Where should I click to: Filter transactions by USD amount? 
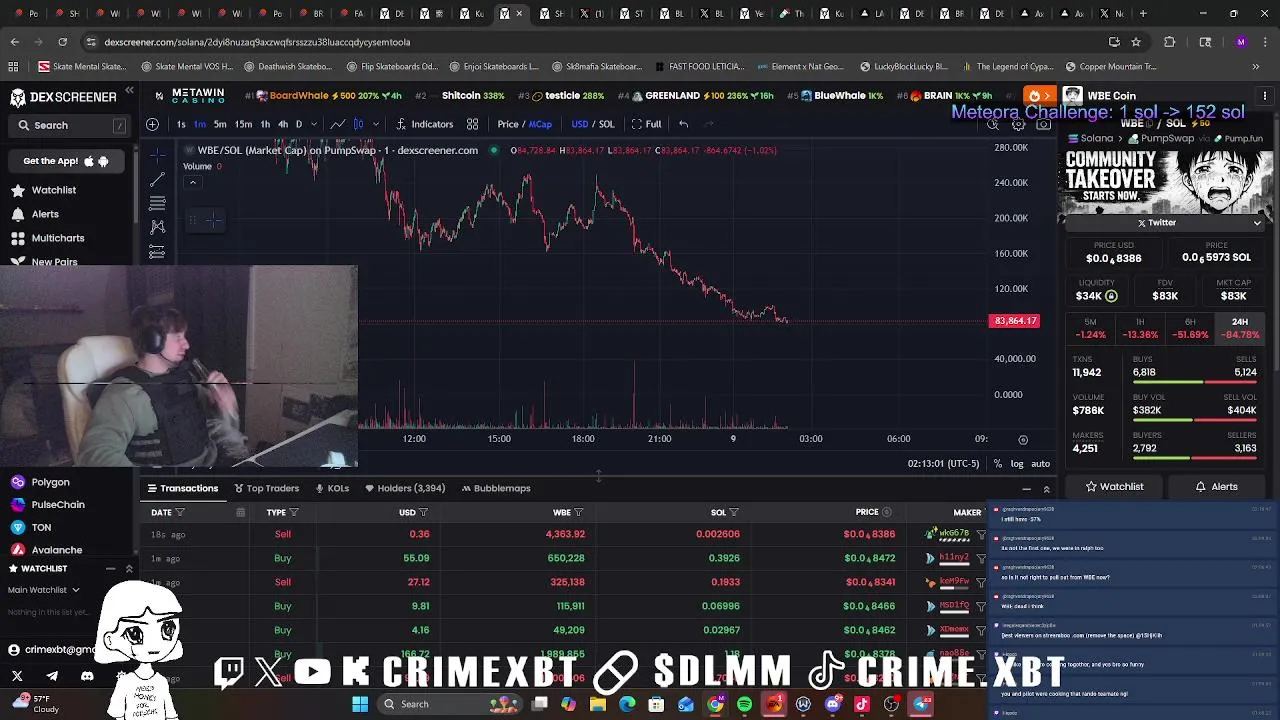[423, 512]
